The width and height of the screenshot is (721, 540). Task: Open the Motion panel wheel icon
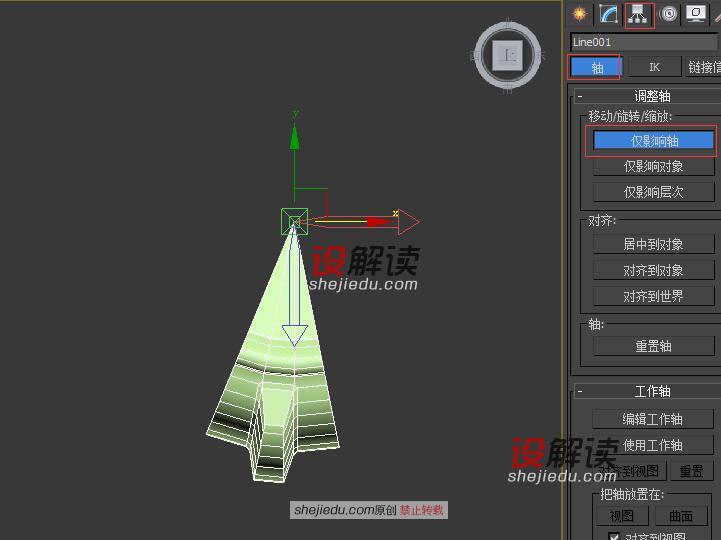[x=667, y=14]
